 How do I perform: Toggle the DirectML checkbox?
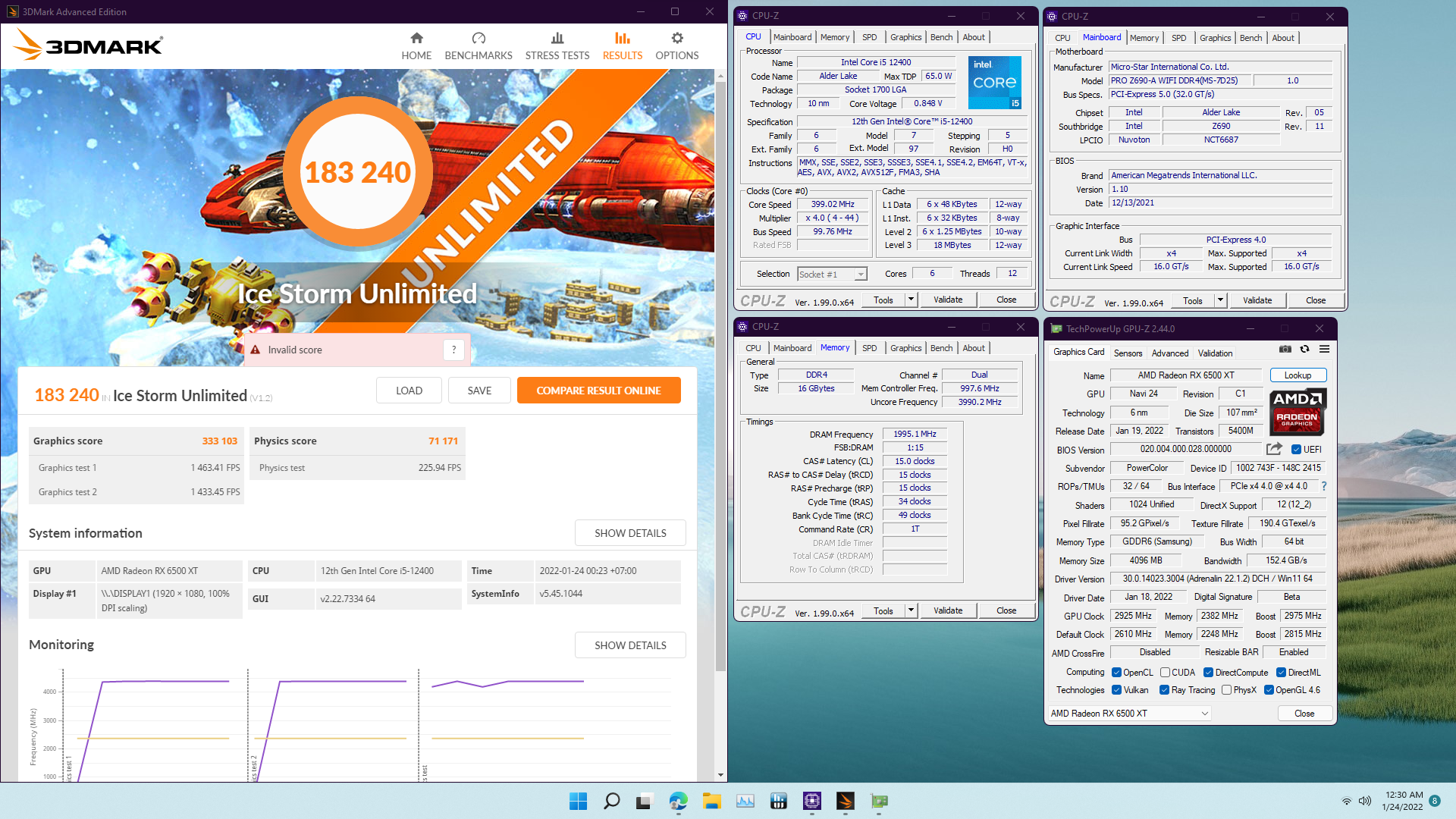(1281, 673)
